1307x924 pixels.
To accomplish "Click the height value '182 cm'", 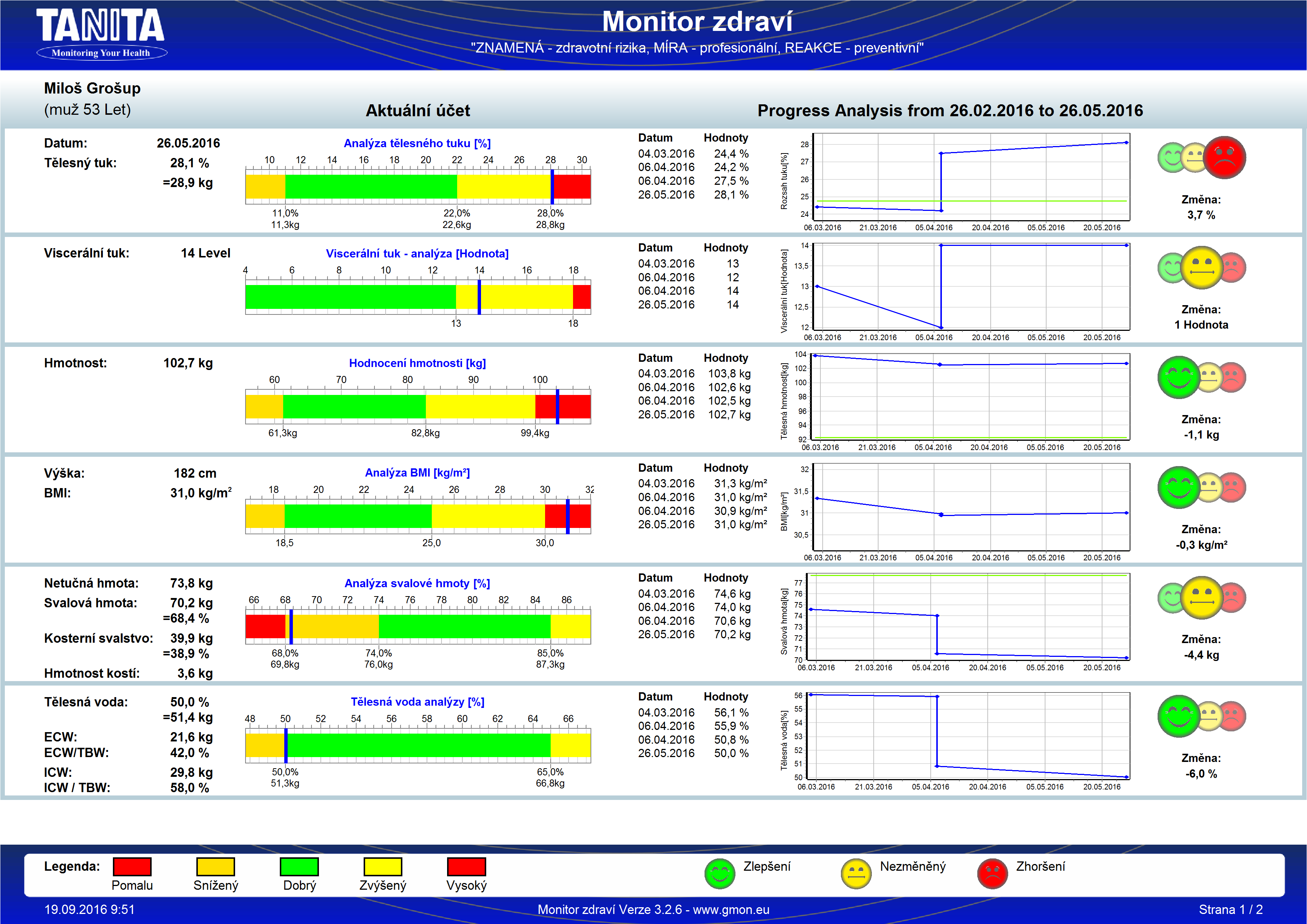I will (x=195, y=473).
